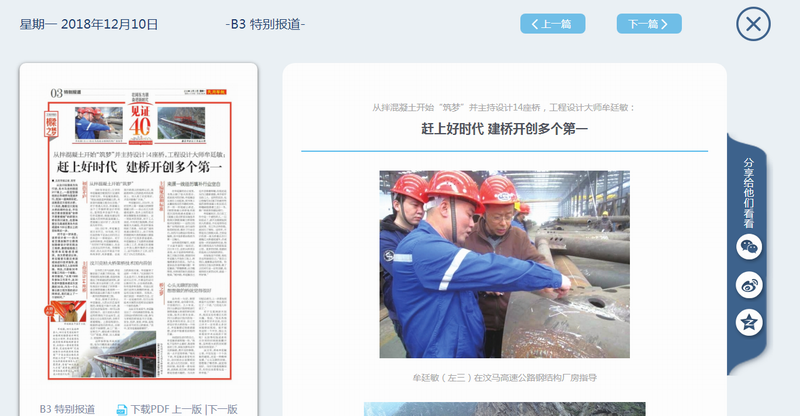The image size is (800, 416).
Task: Close the article viewer with X icon
Action: [755, 23]
